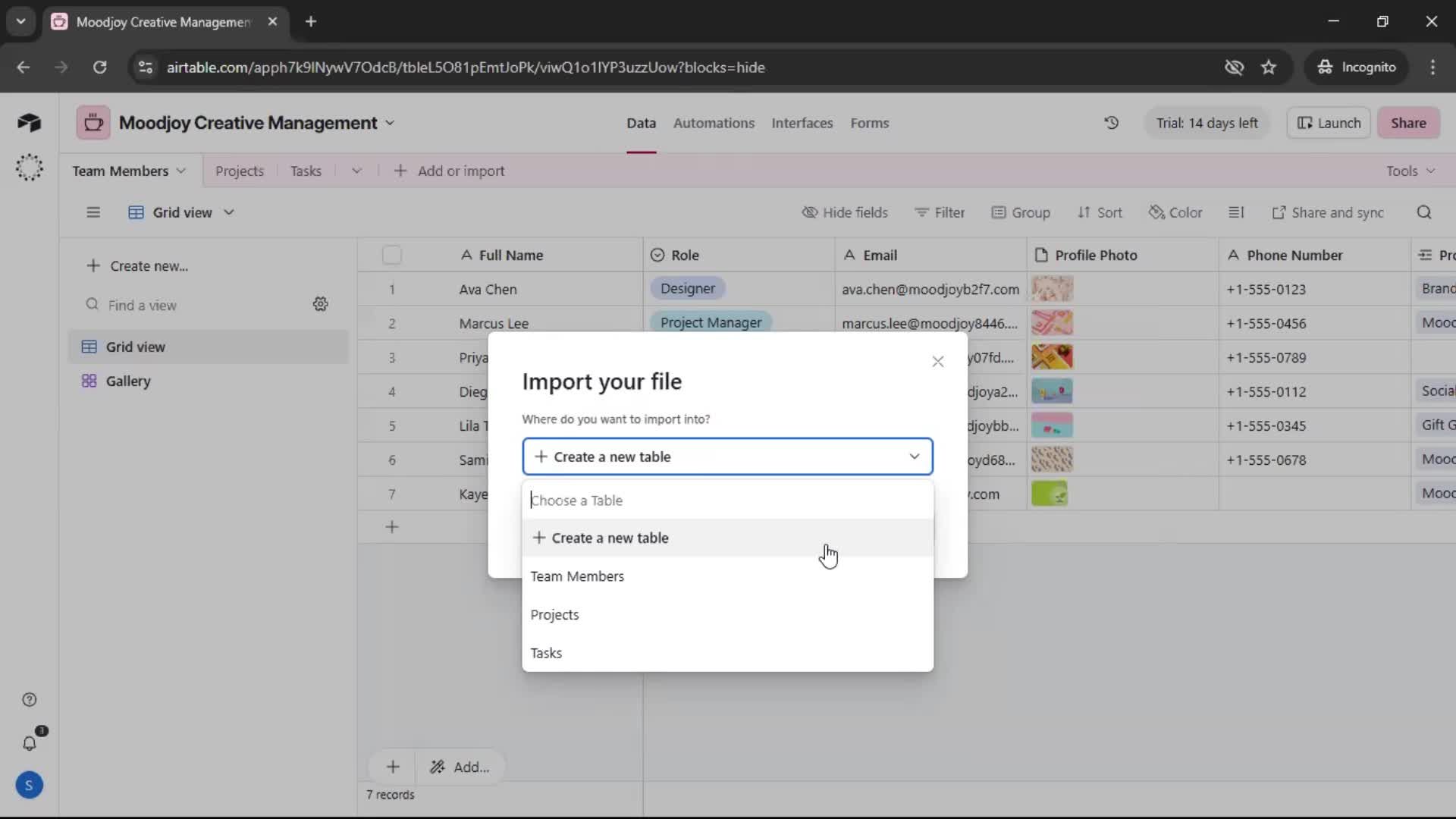Expand the Moodjoy Creative Management base menu
The height and width of the screenshot is (819, 1456).
(x=390, y=123)
